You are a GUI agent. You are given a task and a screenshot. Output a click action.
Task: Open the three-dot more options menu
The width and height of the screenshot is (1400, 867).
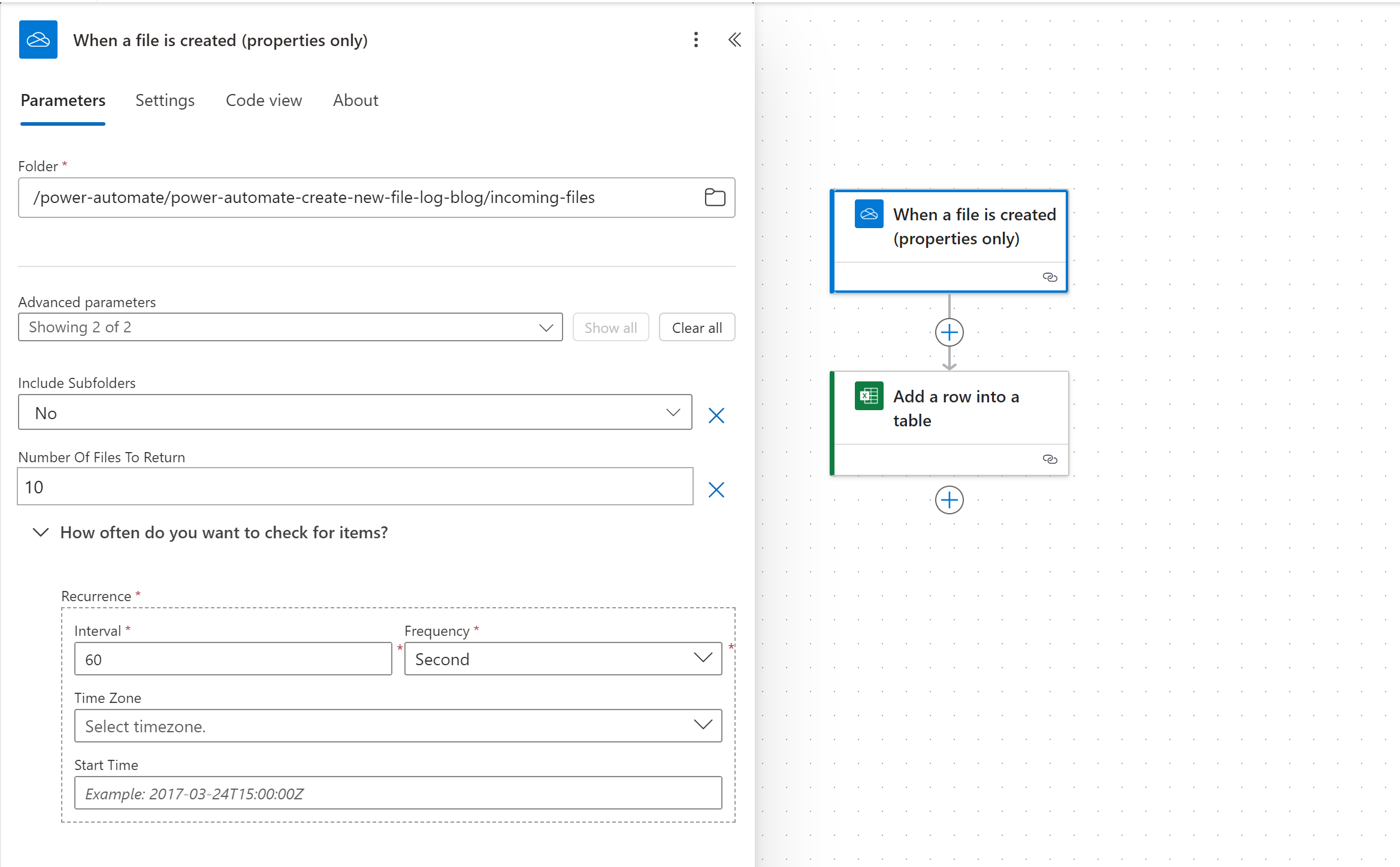click(x=696, y=40)
